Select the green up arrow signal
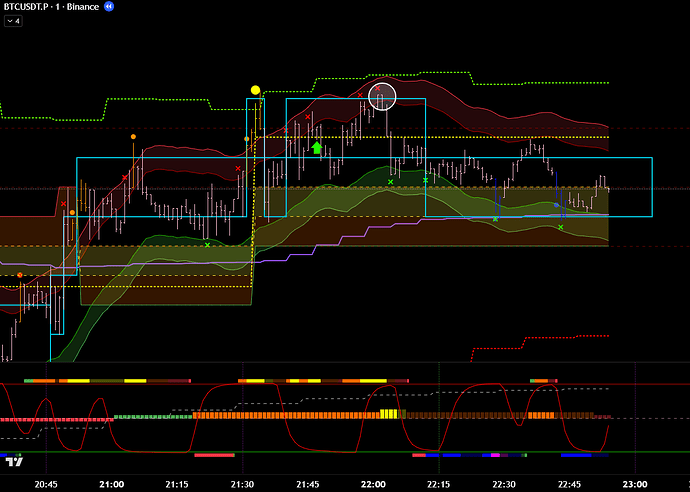Screen dimensions: 690x492 pos(316,148)
